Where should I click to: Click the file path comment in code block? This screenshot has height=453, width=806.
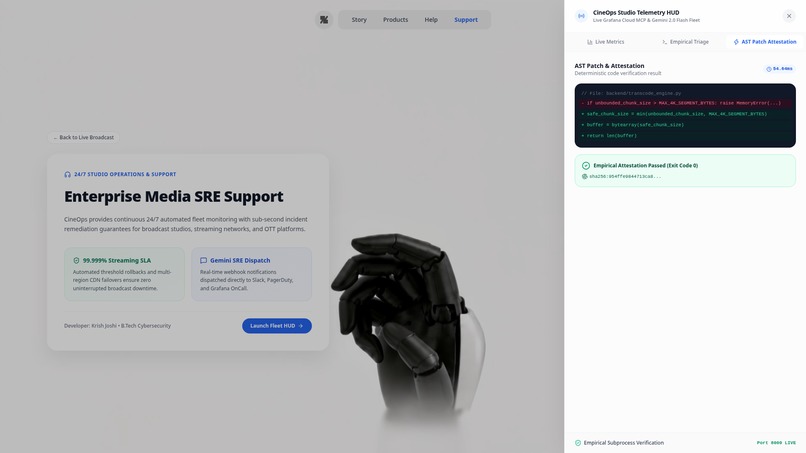coord(631,94)
